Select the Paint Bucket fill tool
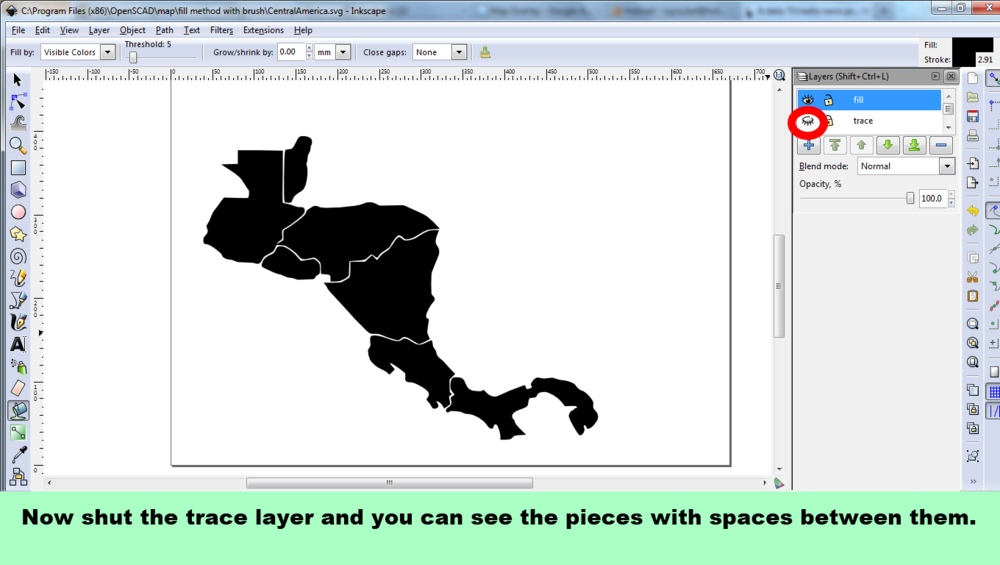 point(18,410)
